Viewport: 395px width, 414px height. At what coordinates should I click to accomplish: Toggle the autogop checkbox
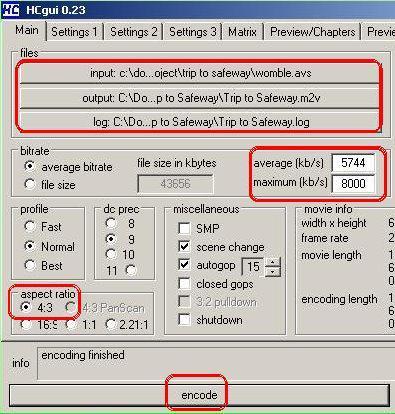184,265
